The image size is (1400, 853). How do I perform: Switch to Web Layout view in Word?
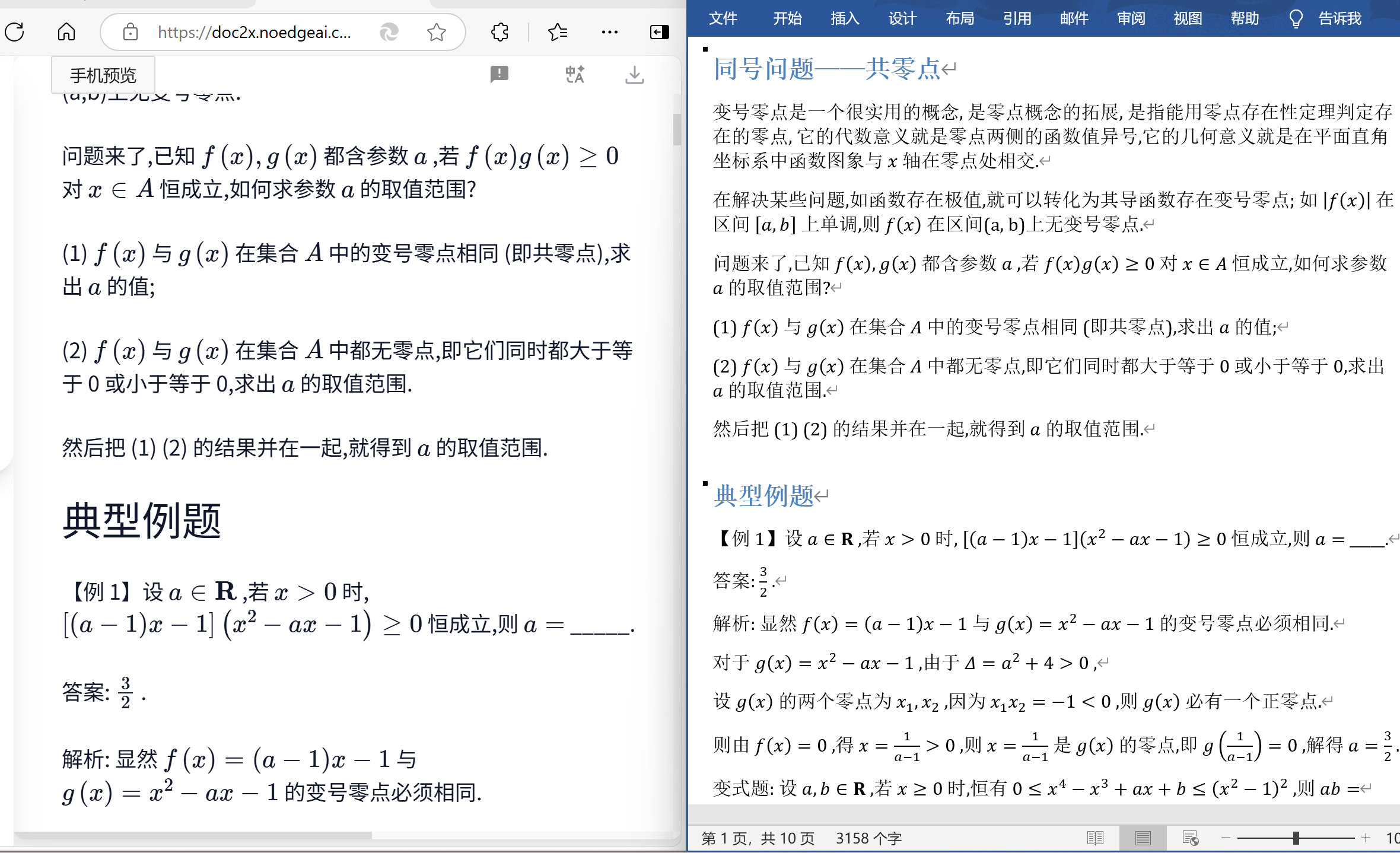pyautogui.click(x=1189, y=838)
